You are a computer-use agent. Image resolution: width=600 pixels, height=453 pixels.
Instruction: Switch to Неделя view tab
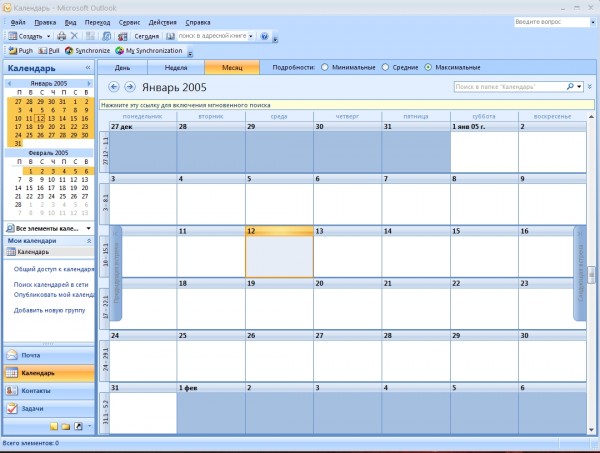tap(176, 67)
